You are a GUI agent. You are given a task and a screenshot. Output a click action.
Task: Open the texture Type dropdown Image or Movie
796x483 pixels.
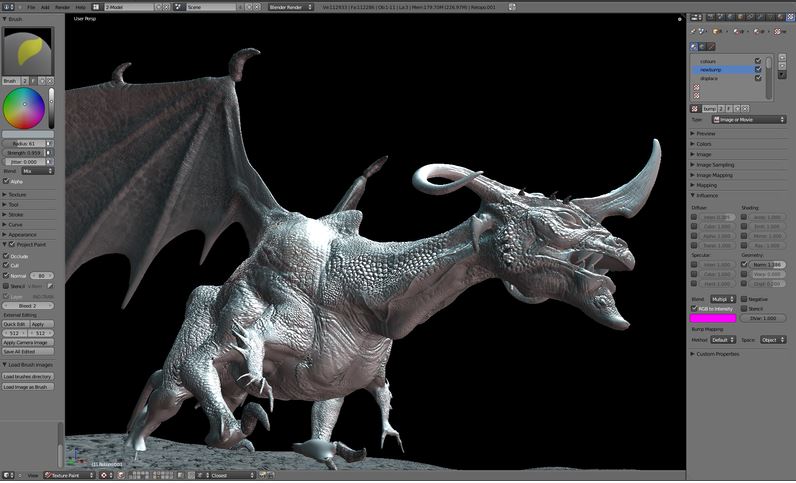coord(749,120)
